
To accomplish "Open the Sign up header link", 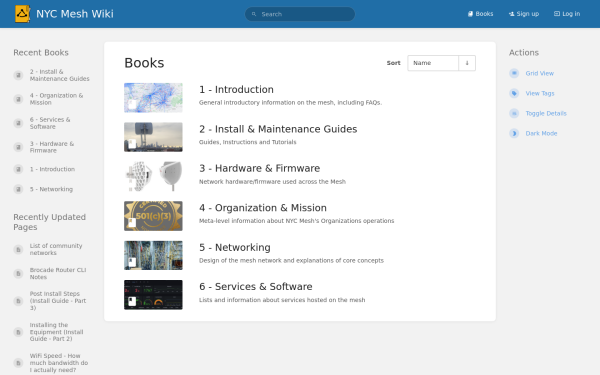I will 523,14.
